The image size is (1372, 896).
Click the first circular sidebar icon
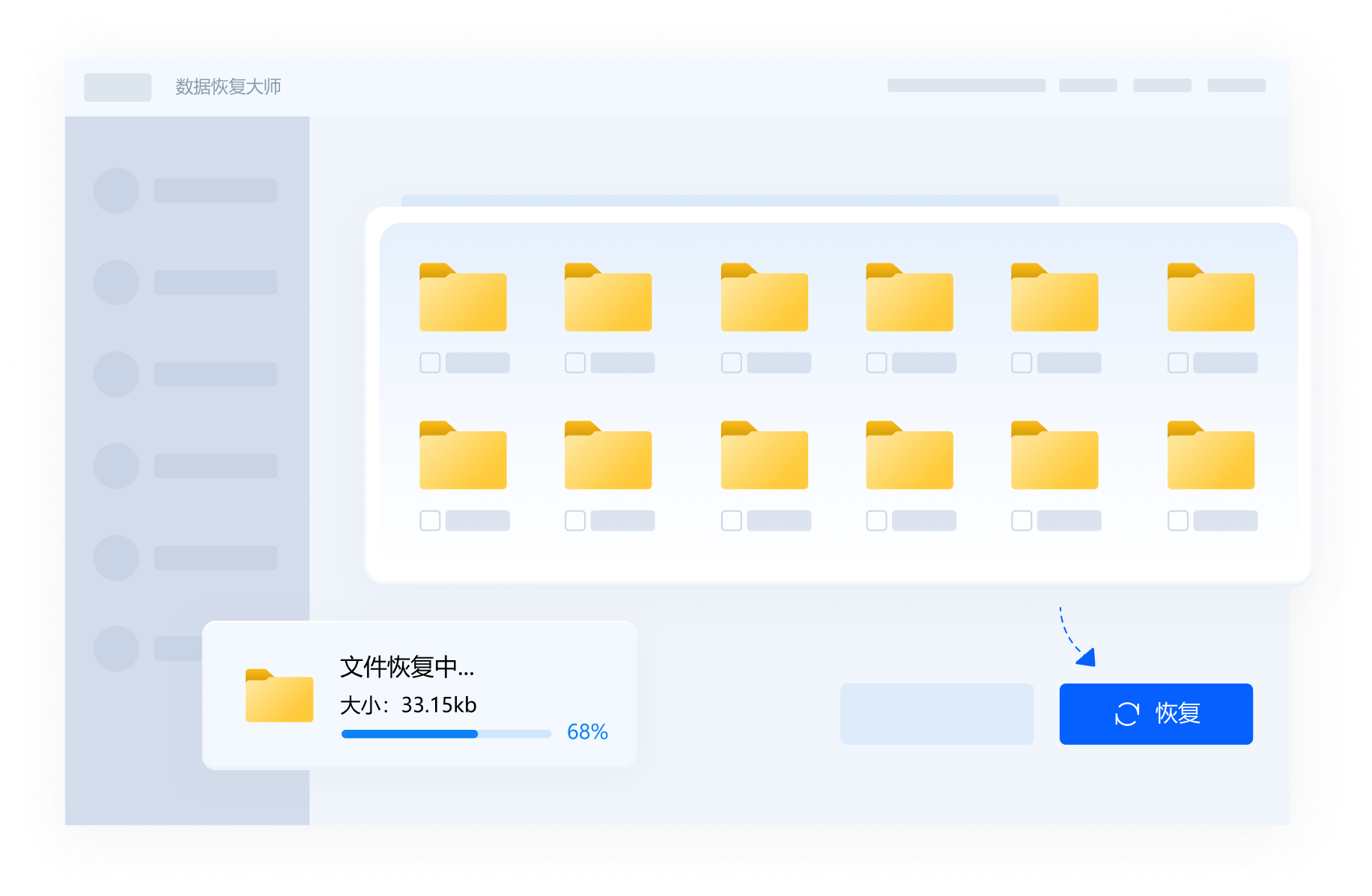(x=116, y=191)
